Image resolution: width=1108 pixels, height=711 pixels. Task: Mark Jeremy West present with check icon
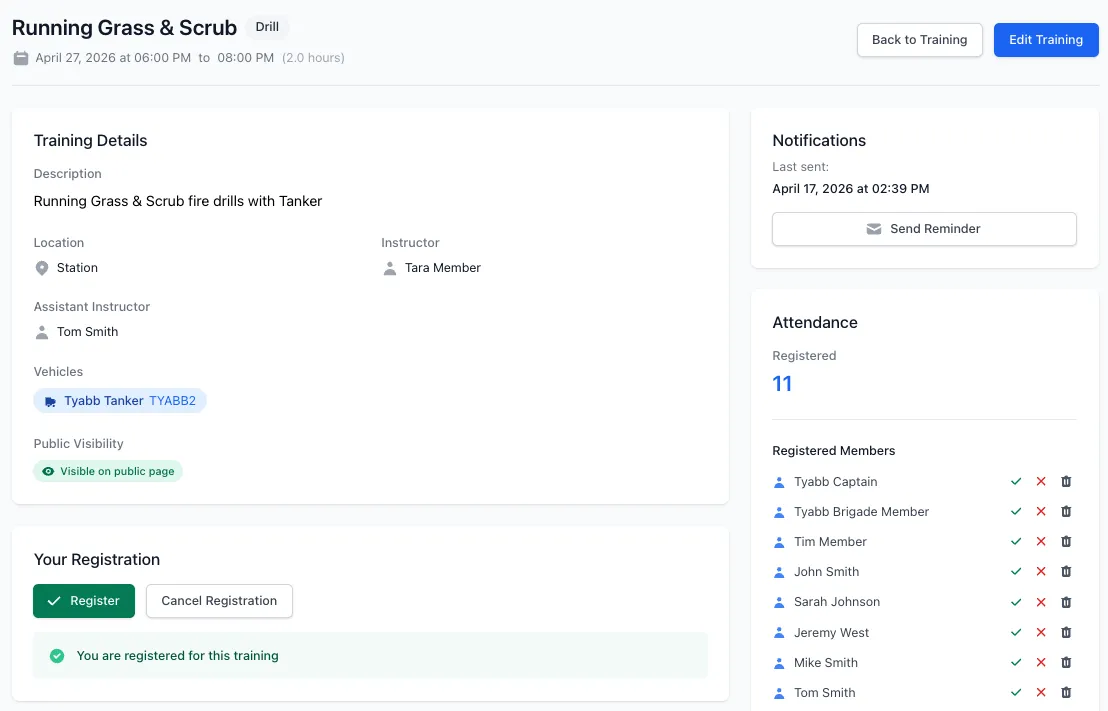[x=1015, y=633]
